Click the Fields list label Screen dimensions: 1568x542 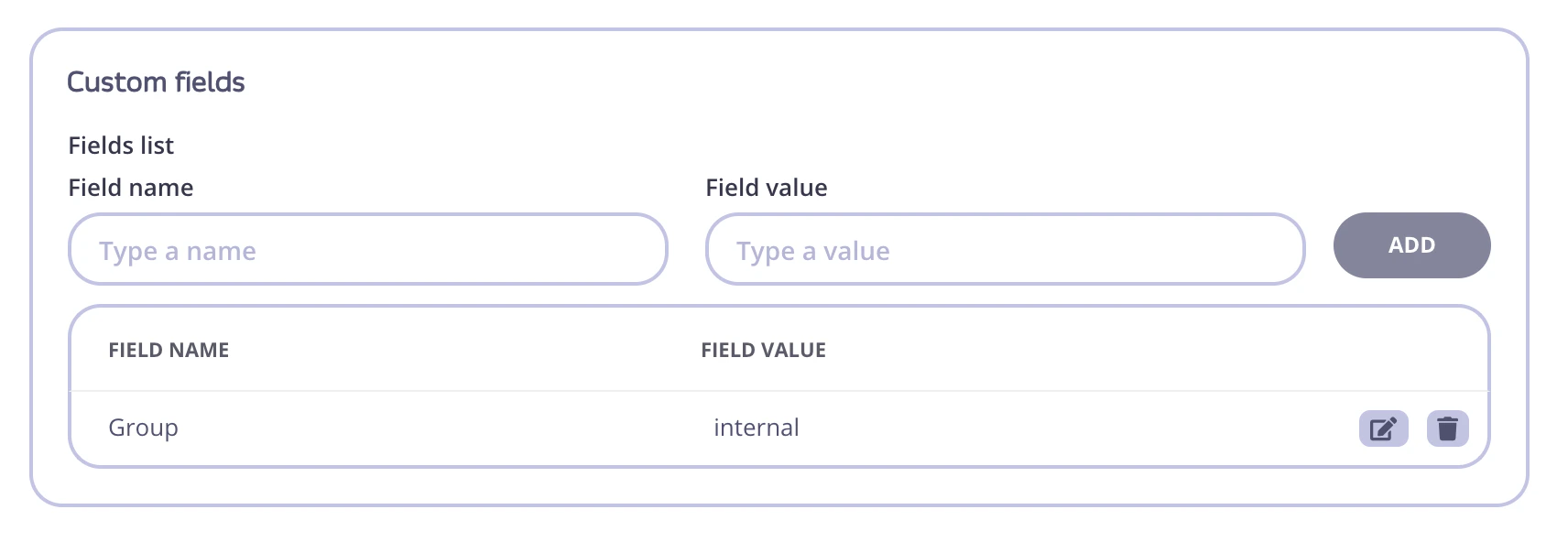(x=121, y=145)
